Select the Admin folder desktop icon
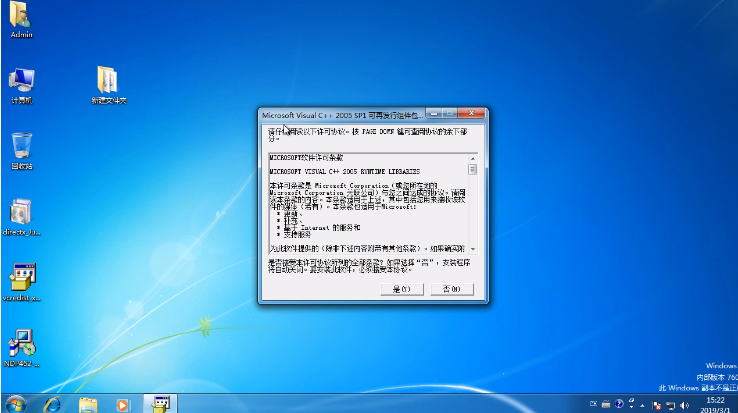738x413 pixels. (x=21, y=18)
